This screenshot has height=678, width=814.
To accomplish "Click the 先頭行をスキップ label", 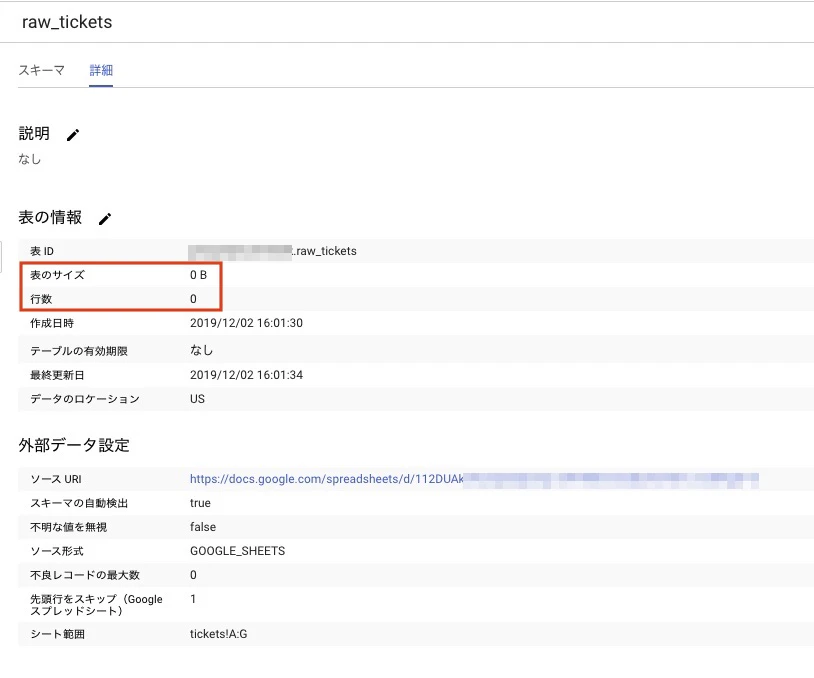I will (x=97, y=605).
